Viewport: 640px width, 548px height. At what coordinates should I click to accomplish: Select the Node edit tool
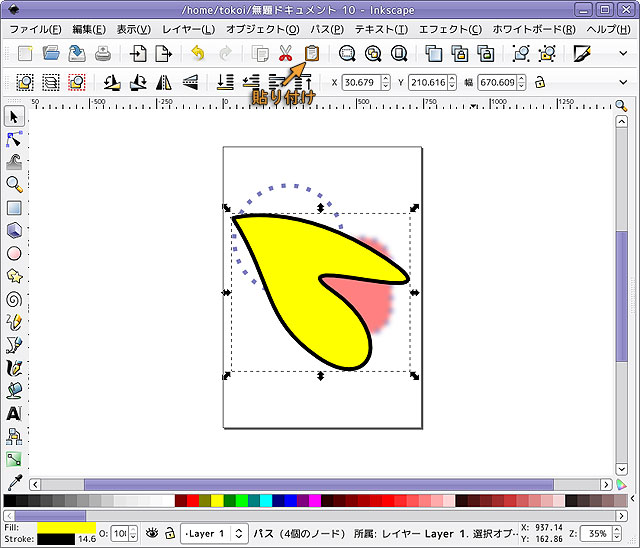click(14, 139)
